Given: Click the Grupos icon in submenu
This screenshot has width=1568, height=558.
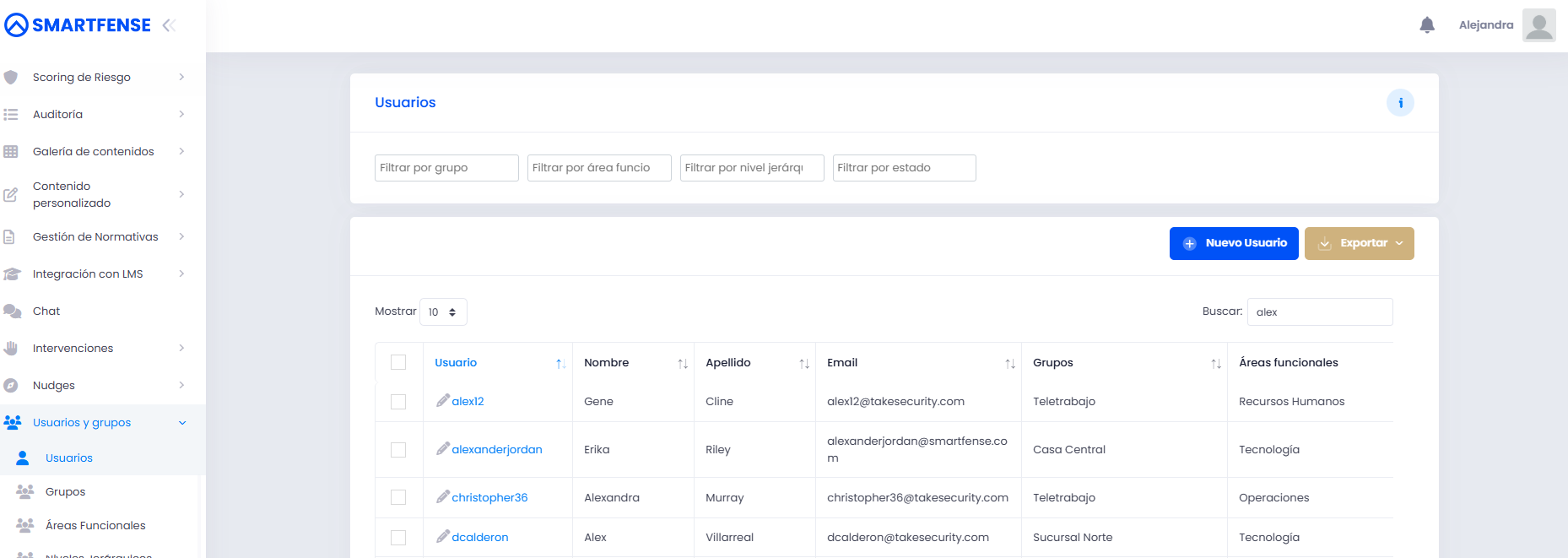Looking at the screenshot, I should click(25, 491).
